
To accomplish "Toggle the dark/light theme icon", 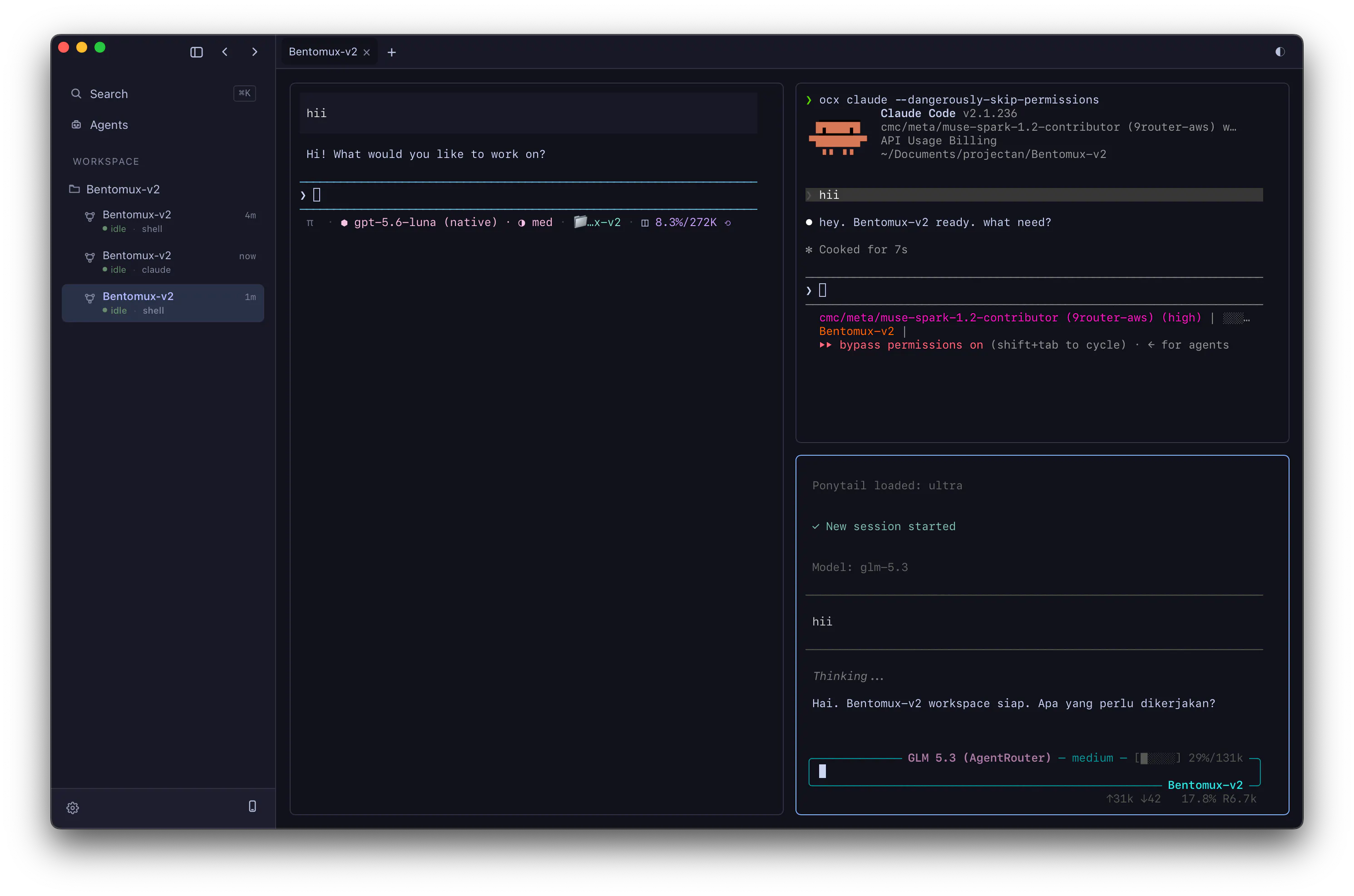I will (1280, 52).
